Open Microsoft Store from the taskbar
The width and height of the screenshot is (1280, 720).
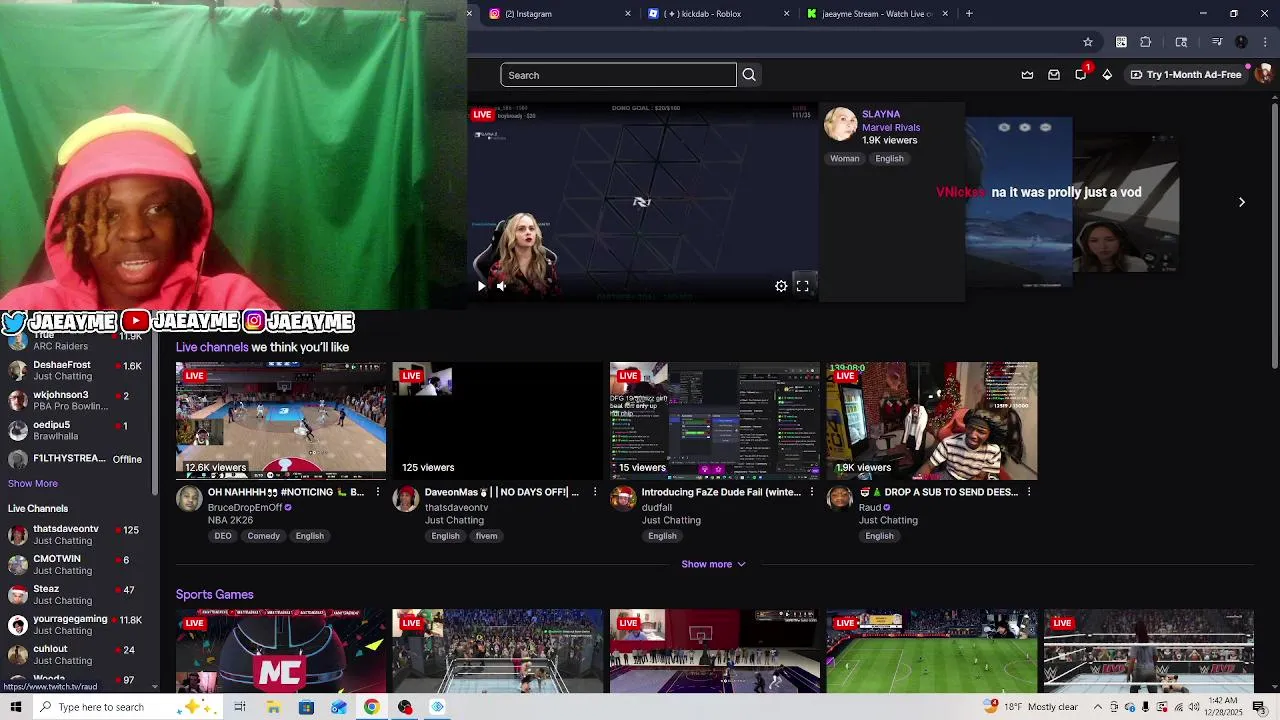click(x=306, y=707)
